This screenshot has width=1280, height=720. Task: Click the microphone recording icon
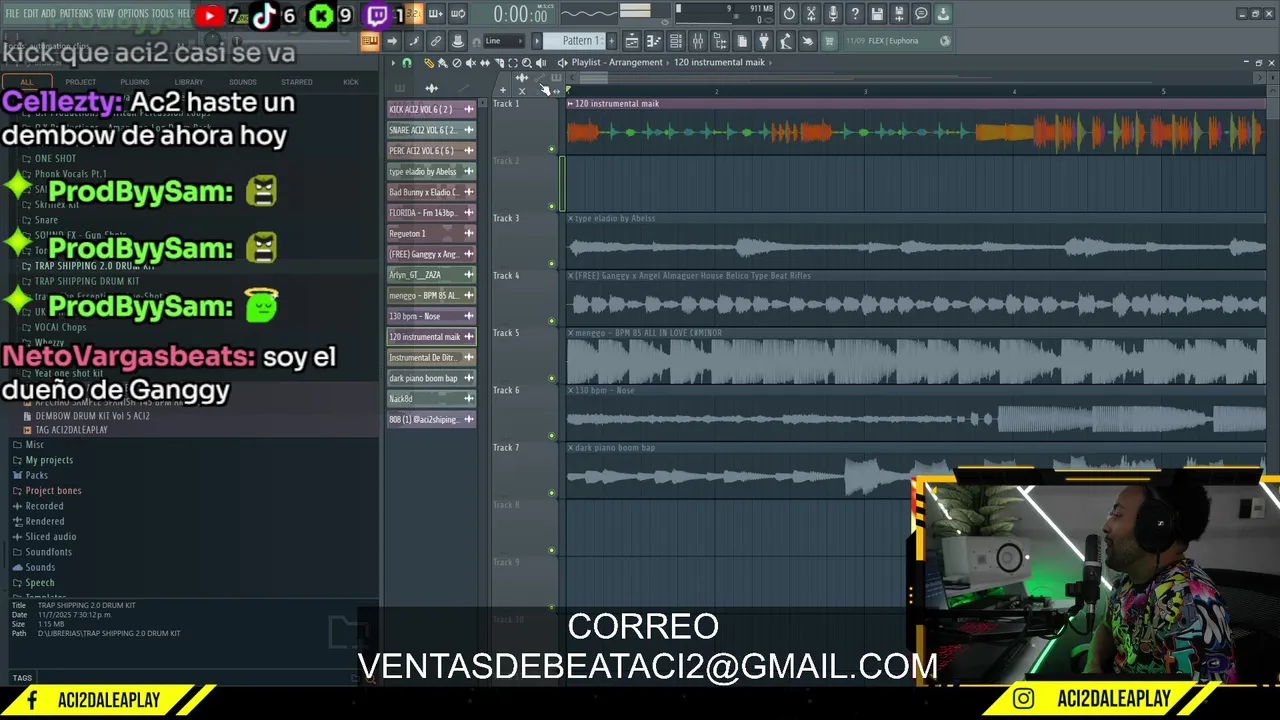833,14
